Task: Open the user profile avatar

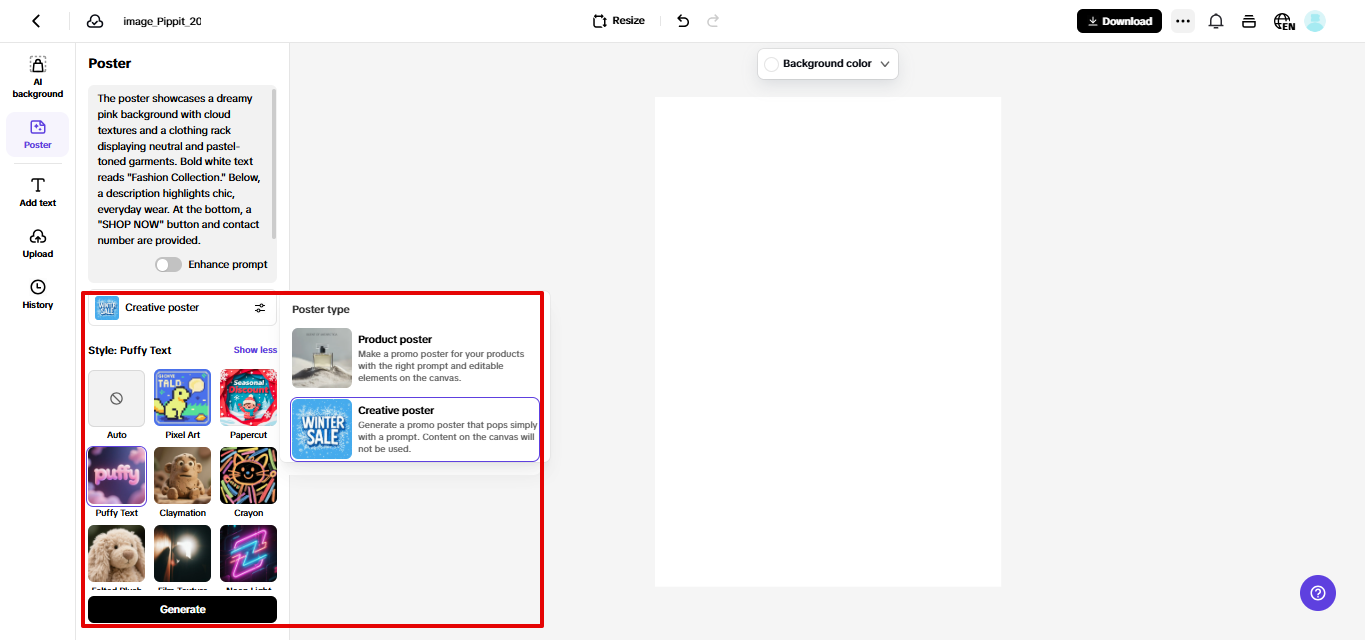Action: pos(1315,21)
